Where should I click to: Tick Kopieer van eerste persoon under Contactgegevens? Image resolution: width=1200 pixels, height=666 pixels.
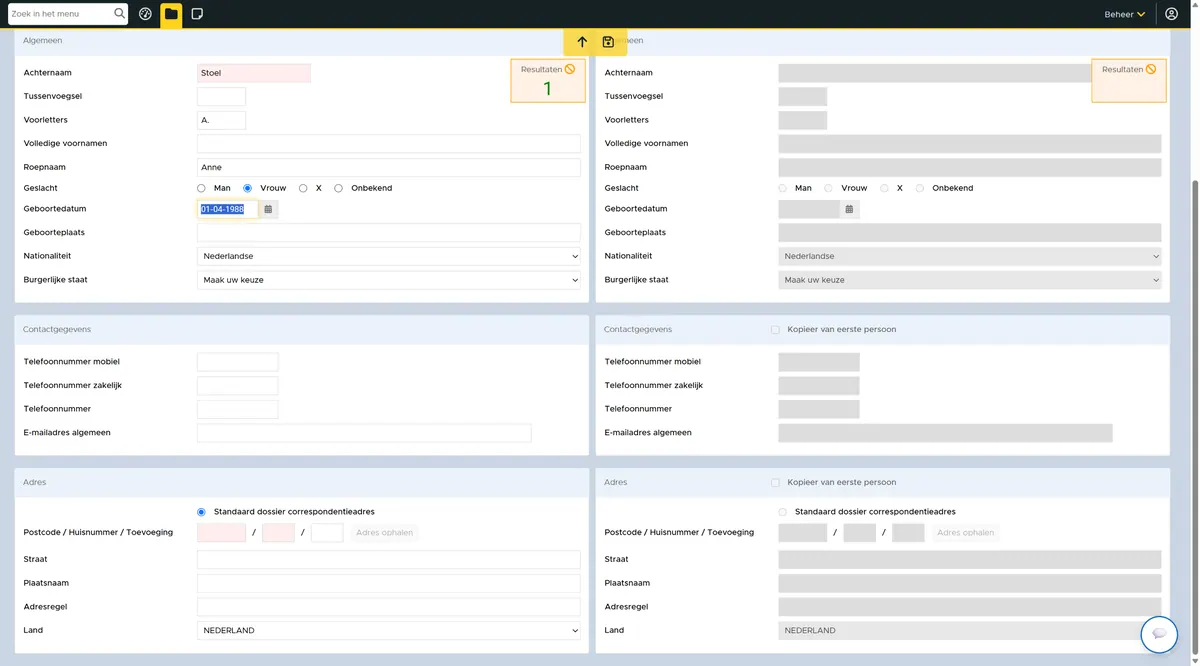(x=775, y=329)
